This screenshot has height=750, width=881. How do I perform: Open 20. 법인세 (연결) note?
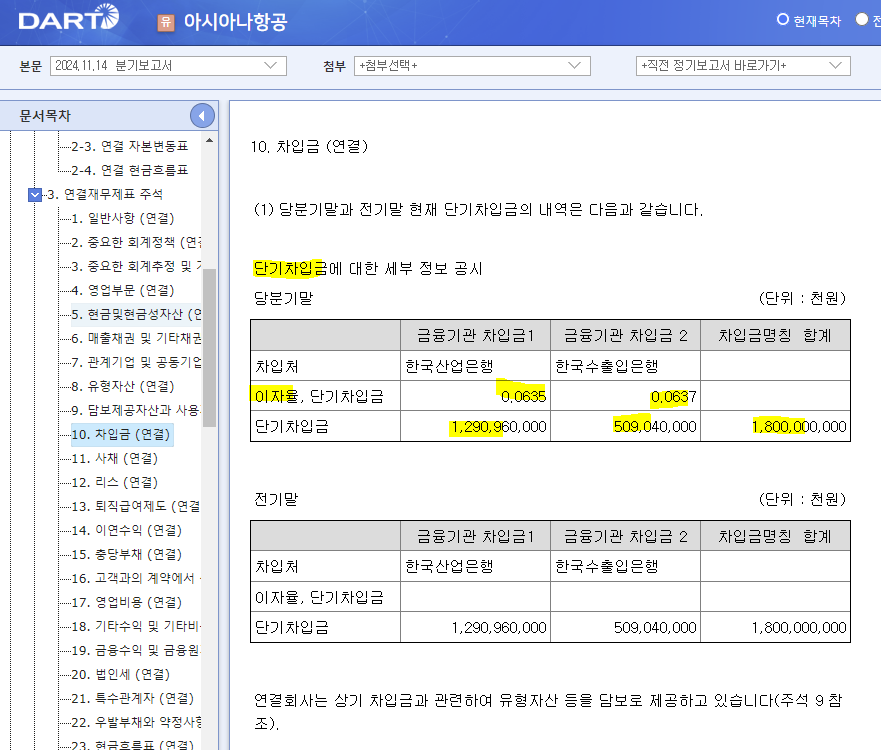121,674
